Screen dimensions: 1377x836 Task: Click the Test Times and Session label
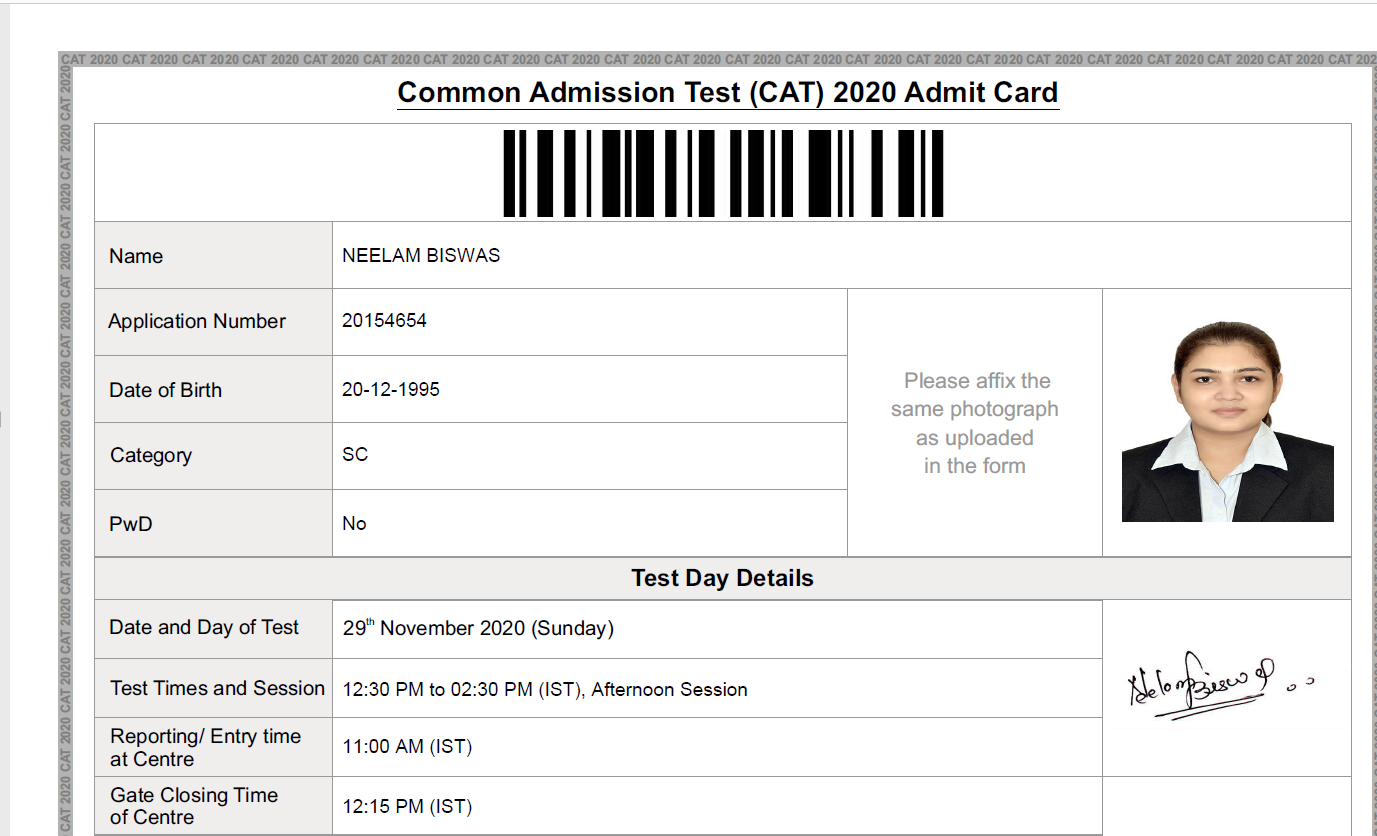pos(217,688)
